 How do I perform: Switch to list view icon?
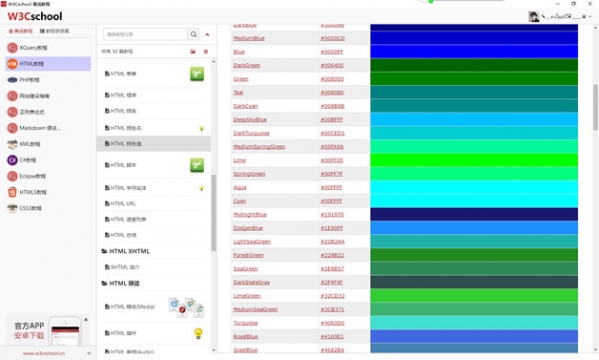click(206, 52)
